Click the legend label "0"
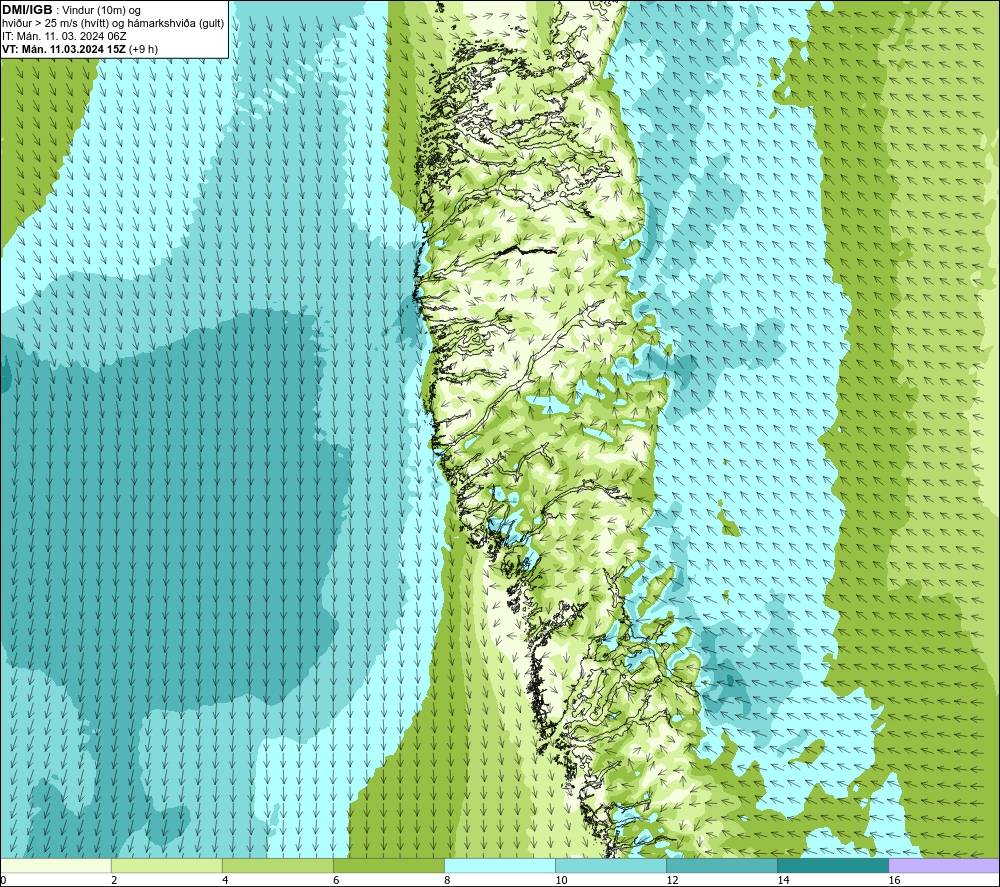 3,881
